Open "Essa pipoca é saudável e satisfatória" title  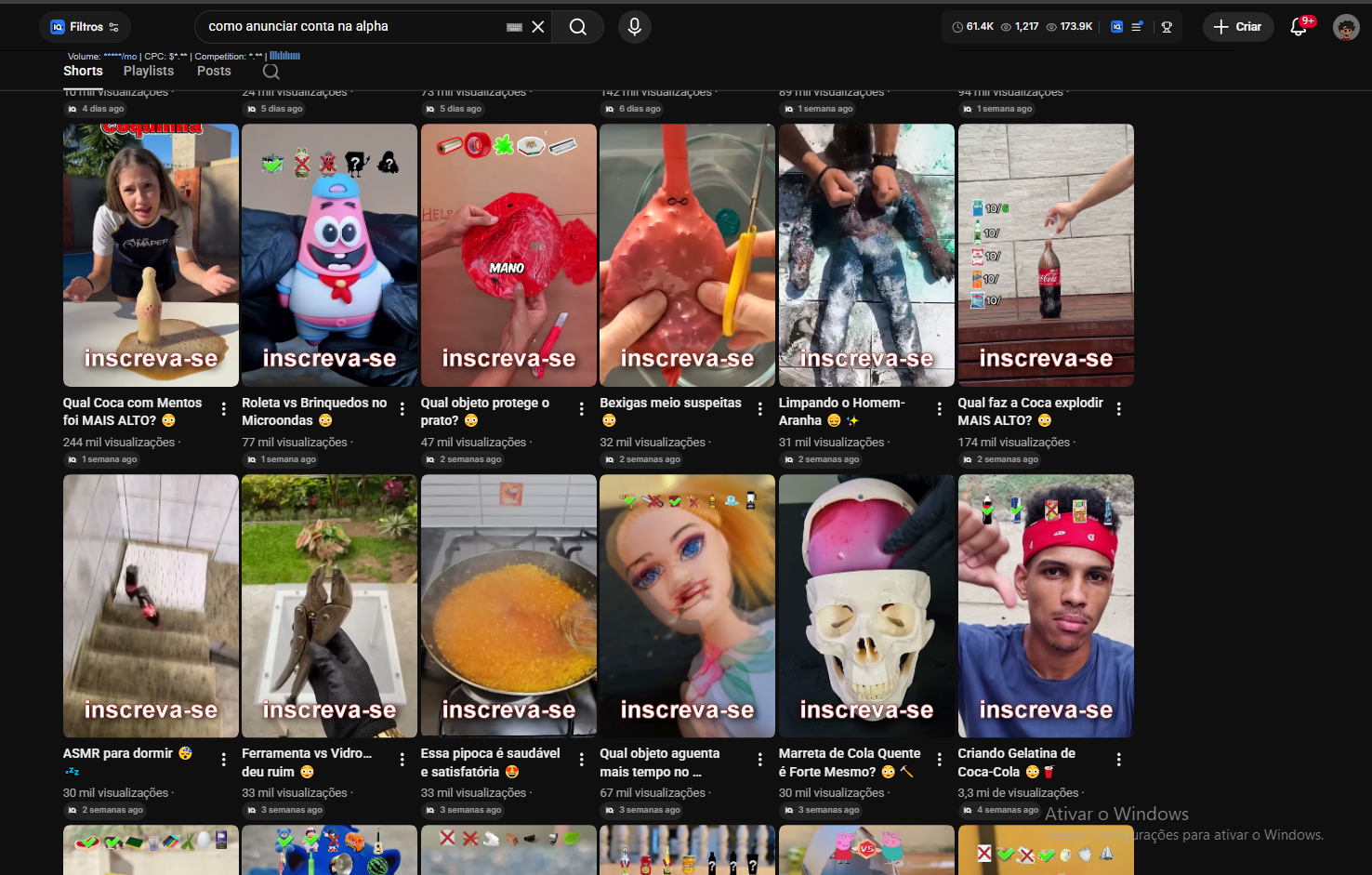click(x=491, y=762)
